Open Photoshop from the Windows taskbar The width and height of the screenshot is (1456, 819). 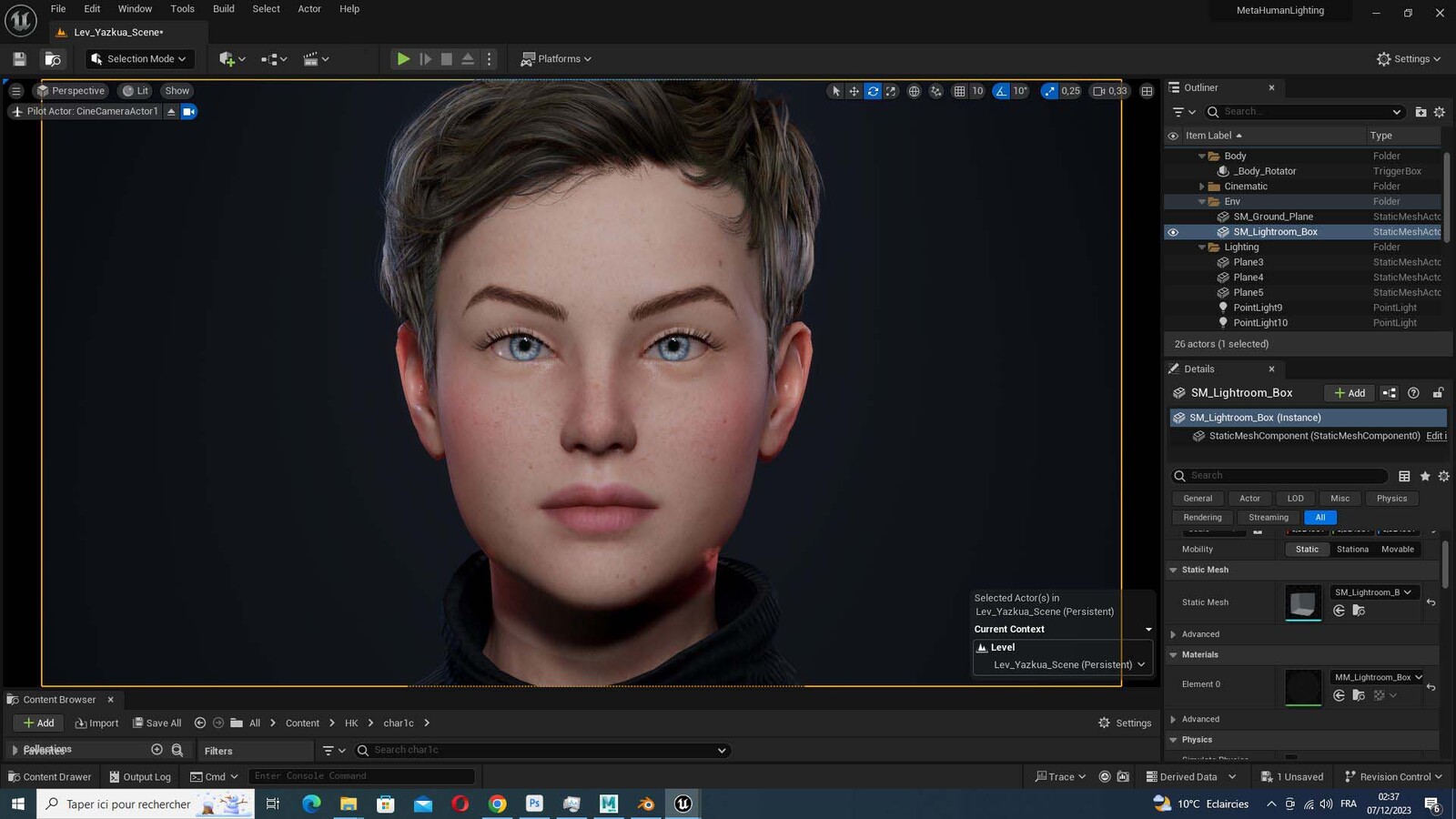(534, 804)
